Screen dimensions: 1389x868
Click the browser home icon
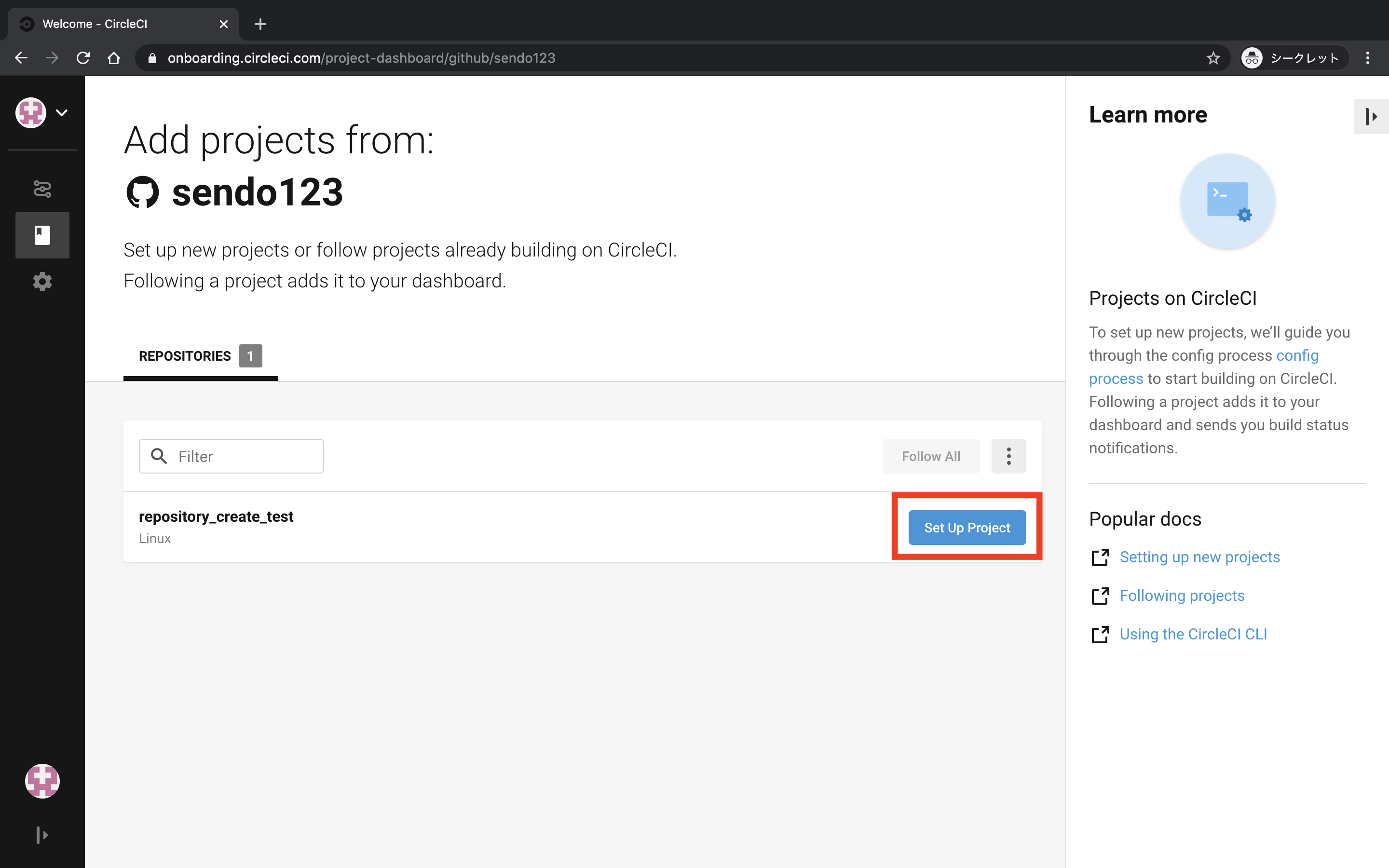point(114,58)
